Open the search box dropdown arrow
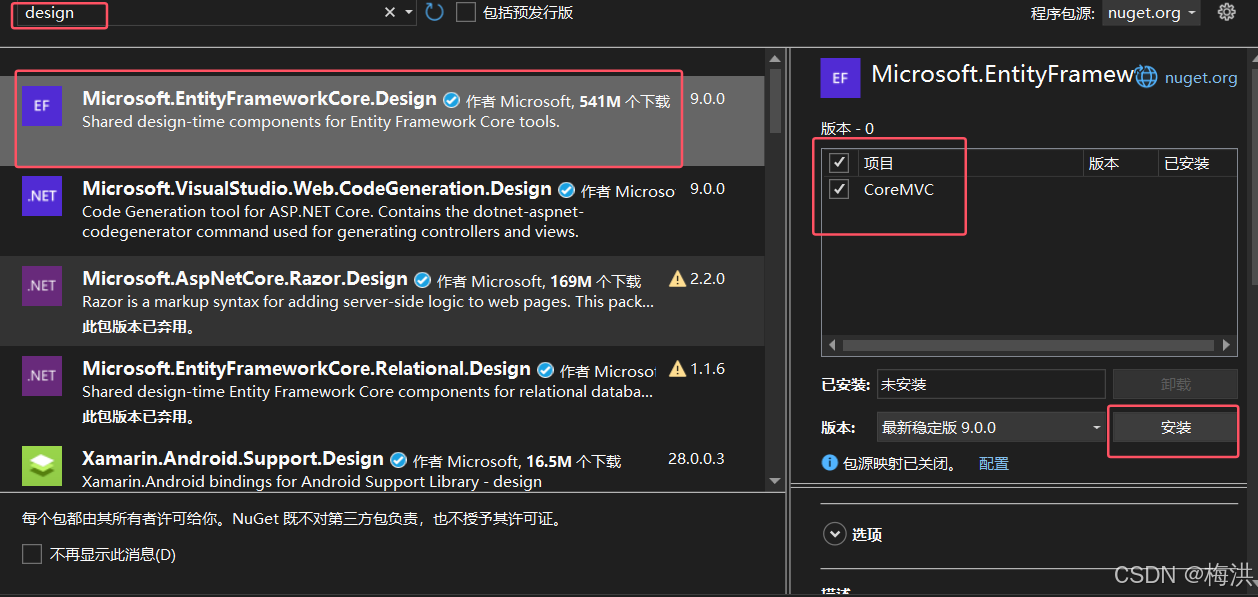The width and height of the screenshot is (1258, 597). click(409, 13)
